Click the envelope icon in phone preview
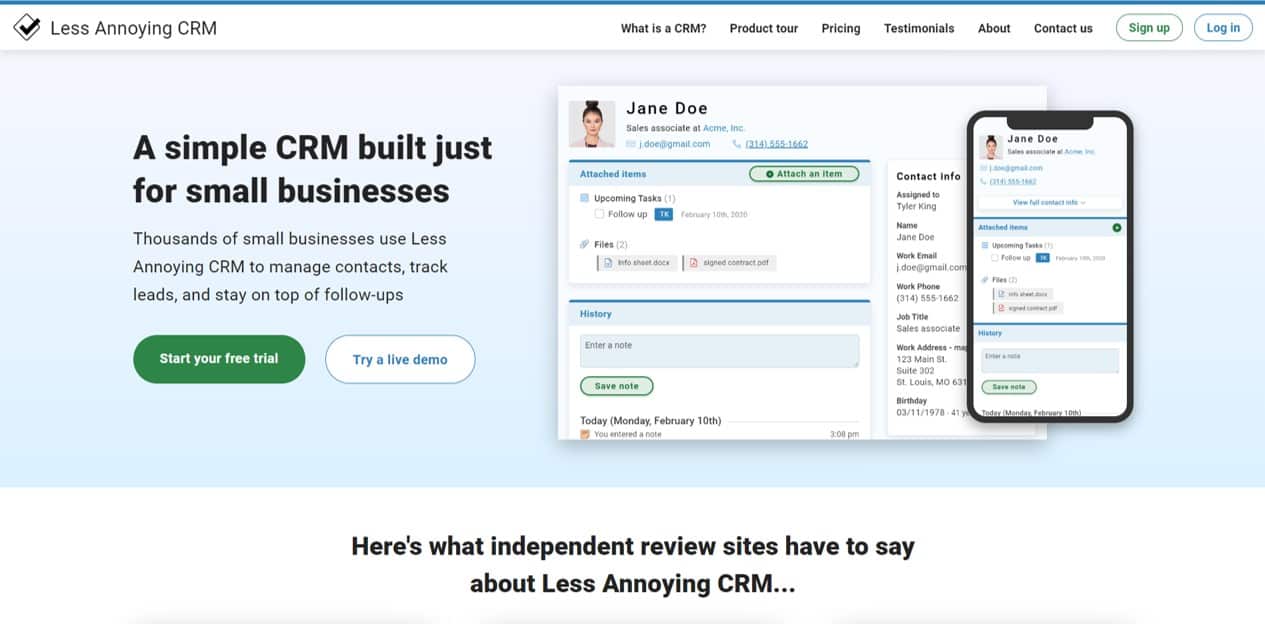The width and height of the screenshot is (1265, 624). 983,168
